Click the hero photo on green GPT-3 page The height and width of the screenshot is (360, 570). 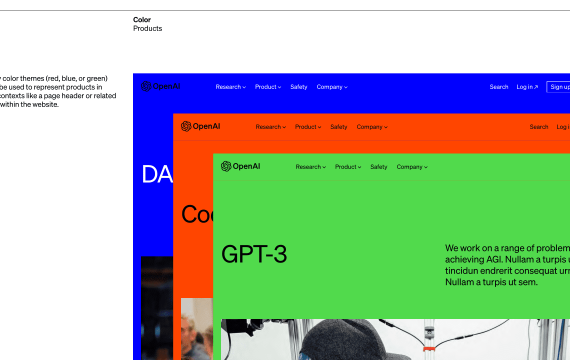(x=396, y=339)
